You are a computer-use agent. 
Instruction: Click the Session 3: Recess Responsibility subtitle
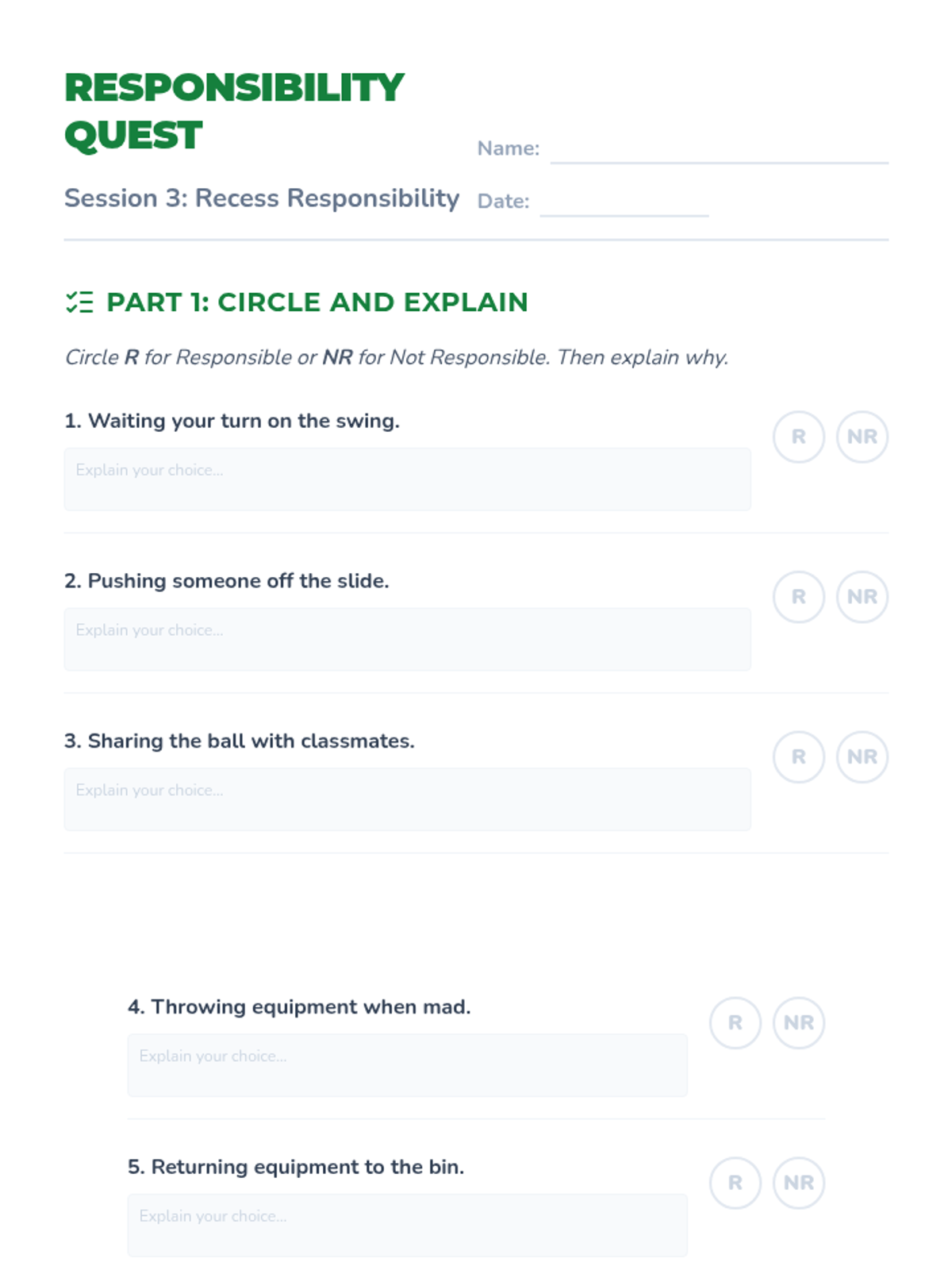click(x=262, y=198)
